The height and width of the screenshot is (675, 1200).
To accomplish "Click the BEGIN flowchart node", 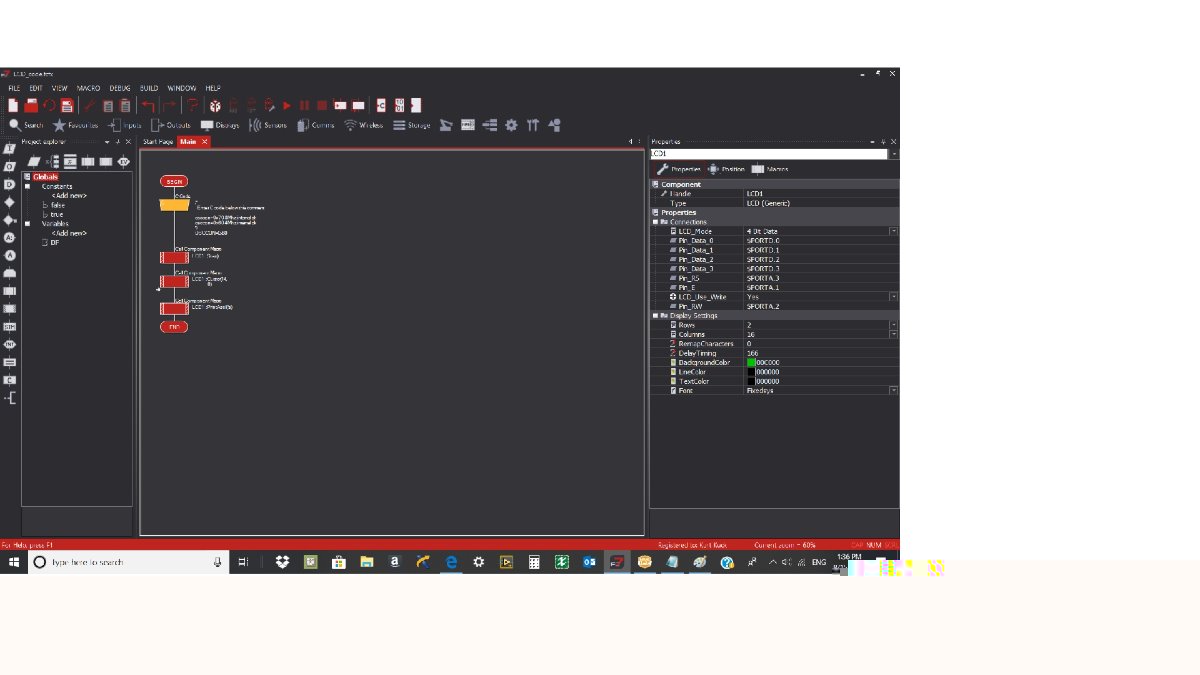I will tap(174, 181).
